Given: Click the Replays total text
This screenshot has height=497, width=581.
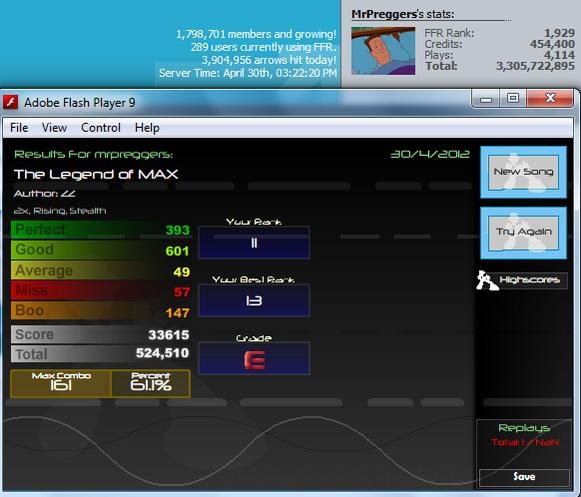Looking at the screenshot, I should 525,442.
